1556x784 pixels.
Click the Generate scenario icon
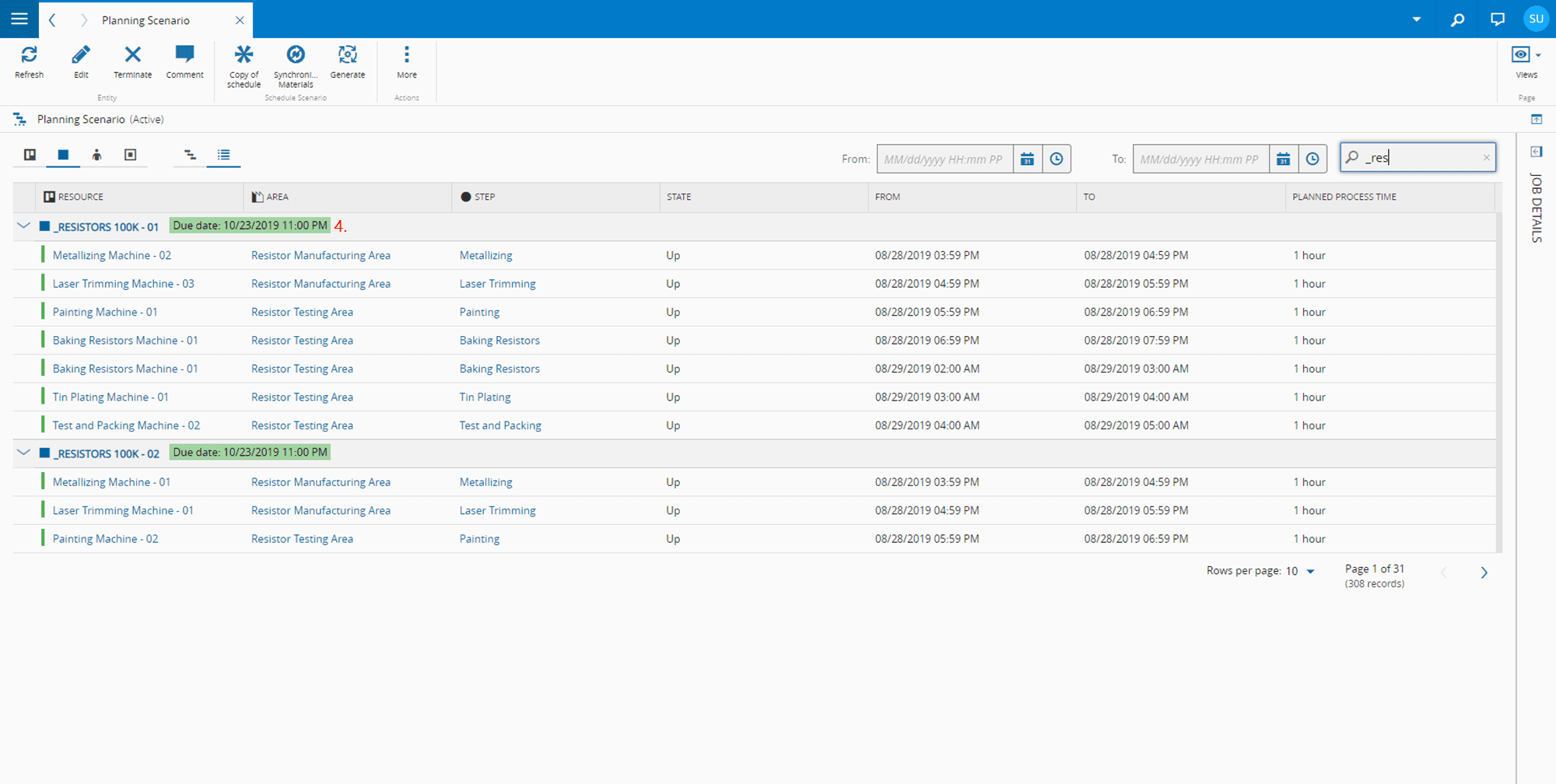347,55
